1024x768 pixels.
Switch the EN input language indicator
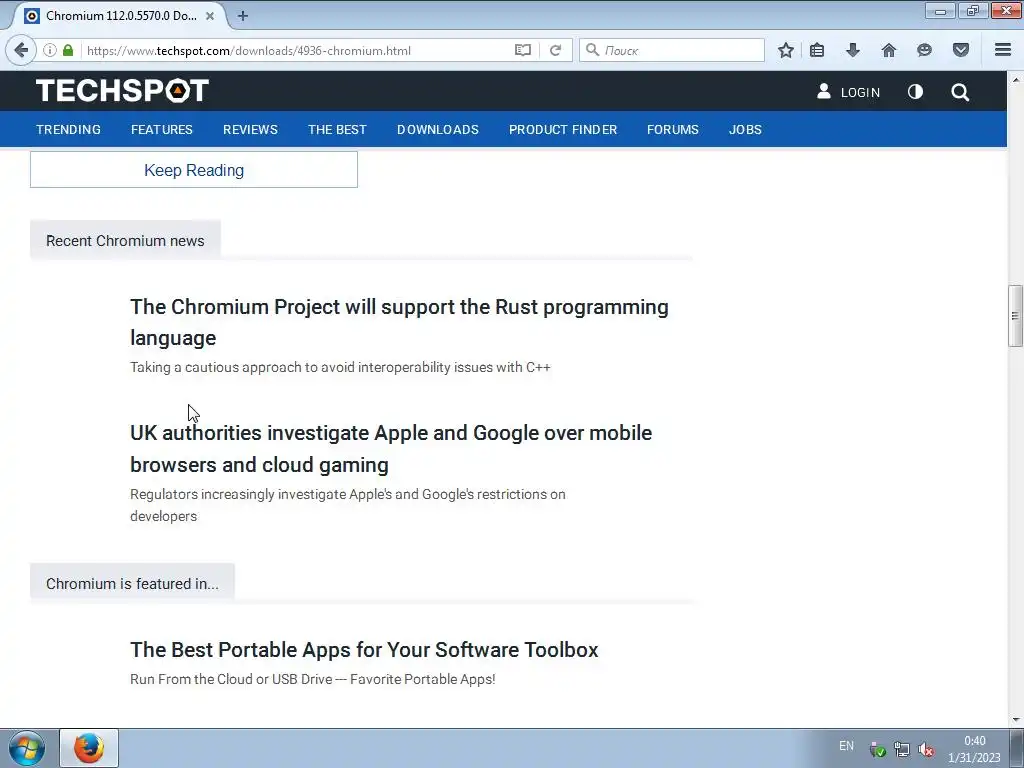pyautogui.click(x=846, y=746)
